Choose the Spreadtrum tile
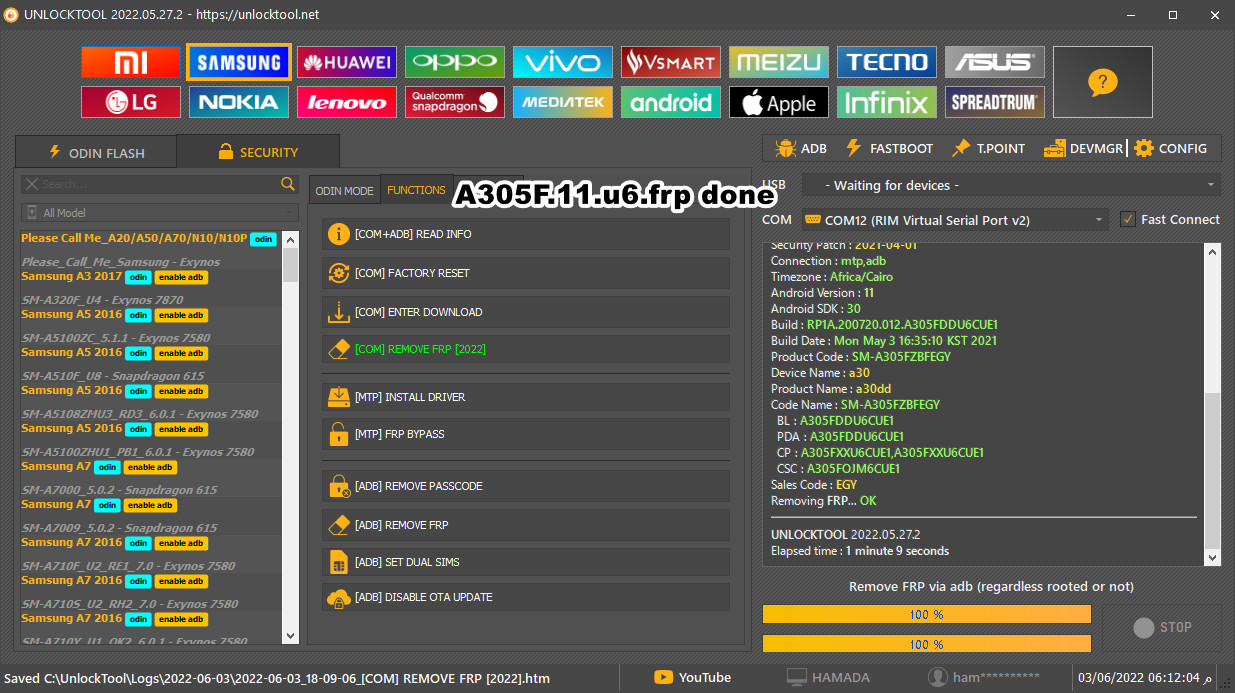The width and height of the screenshot is (1235, 693). click(995, 102)
